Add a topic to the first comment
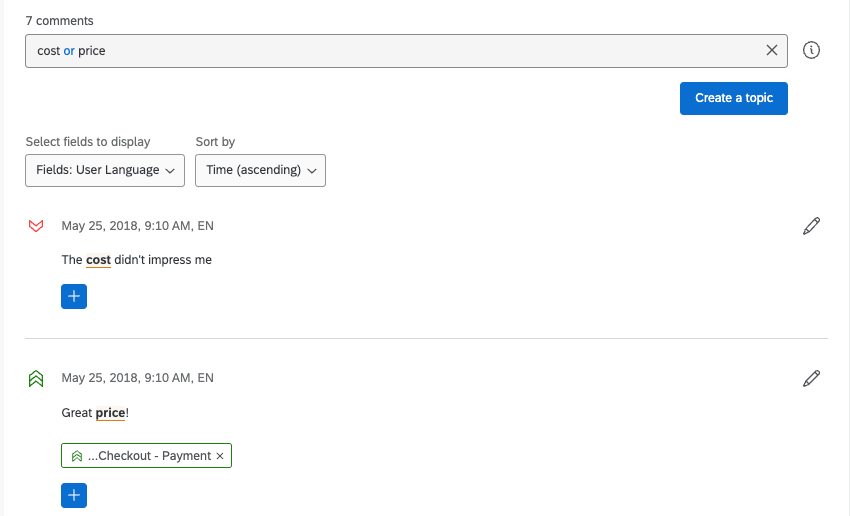Image resolution: width=850 pixels, height=516 pixels. click(74, 296)
